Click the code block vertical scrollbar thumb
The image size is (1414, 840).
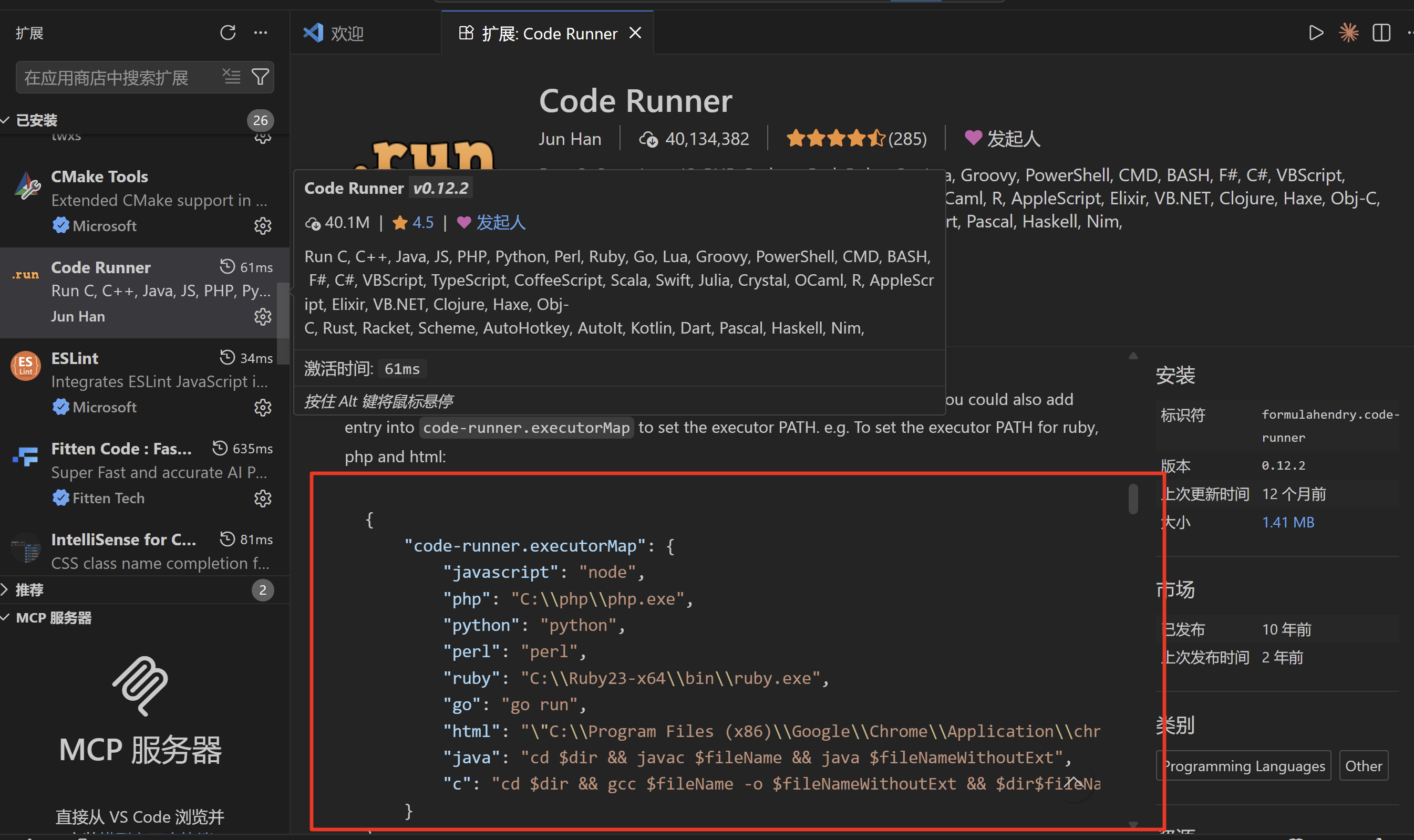[1133, 499]
